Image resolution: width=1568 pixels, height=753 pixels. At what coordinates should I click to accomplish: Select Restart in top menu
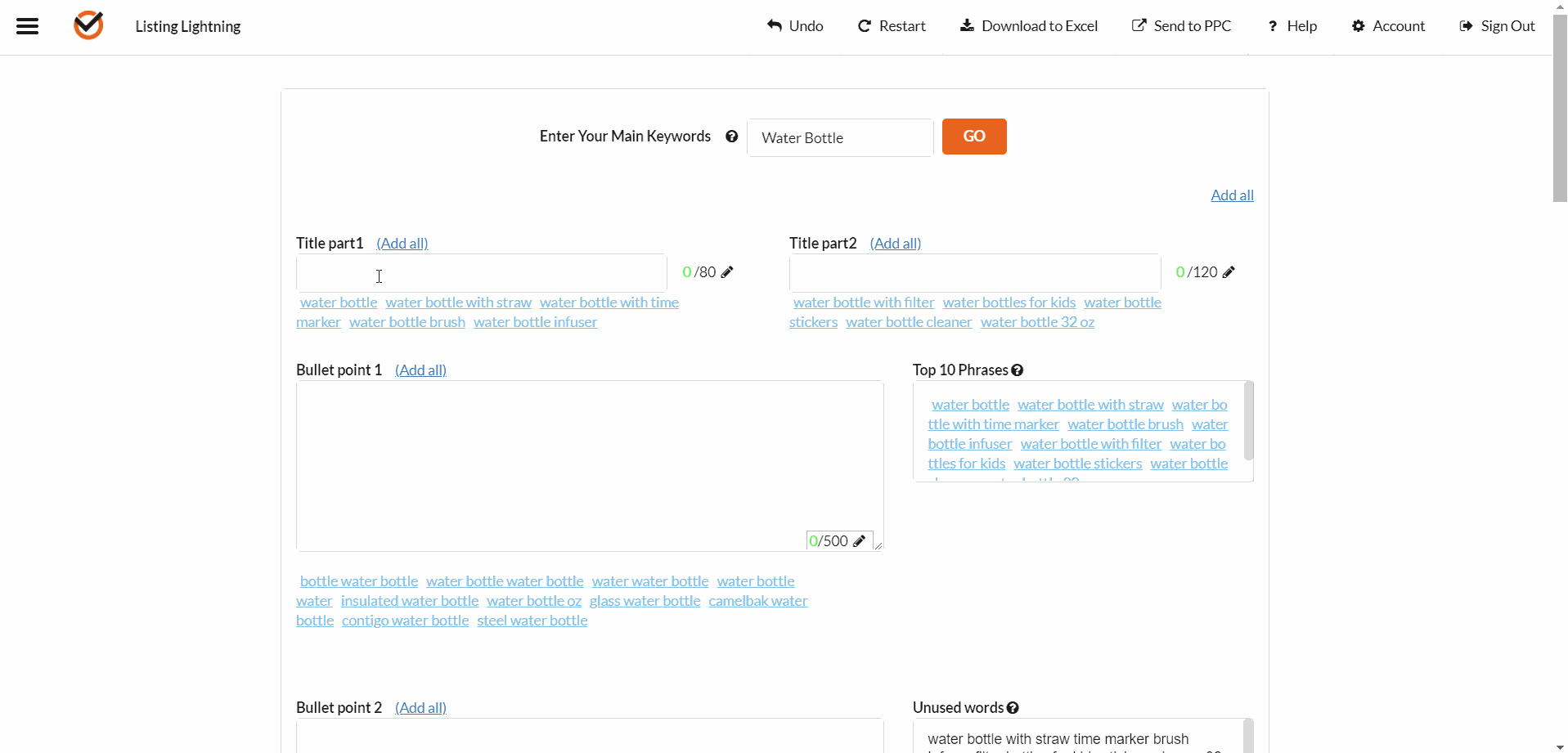[x=892, y=26]
